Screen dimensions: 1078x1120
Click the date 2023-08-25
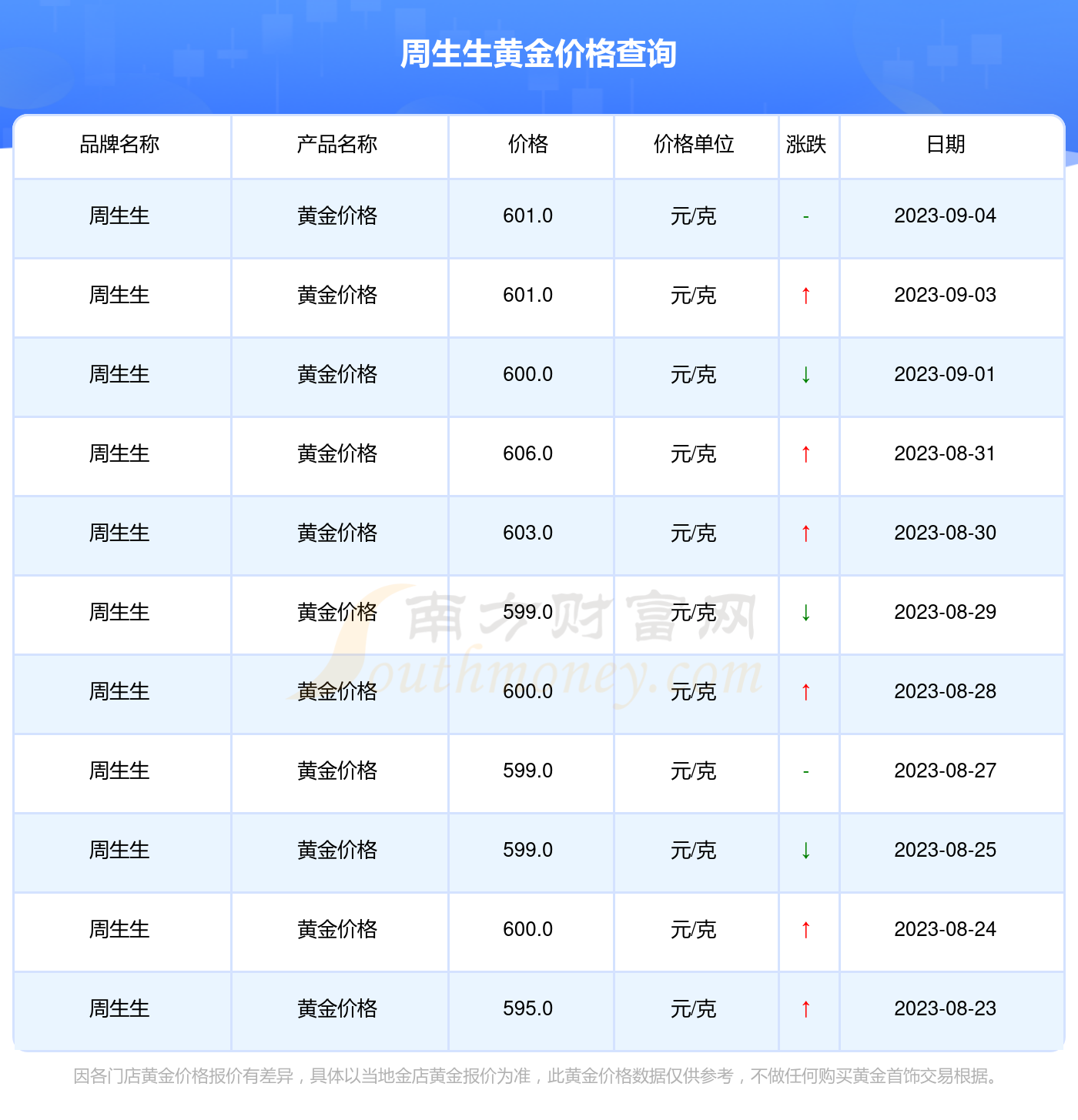coord(945,851)
